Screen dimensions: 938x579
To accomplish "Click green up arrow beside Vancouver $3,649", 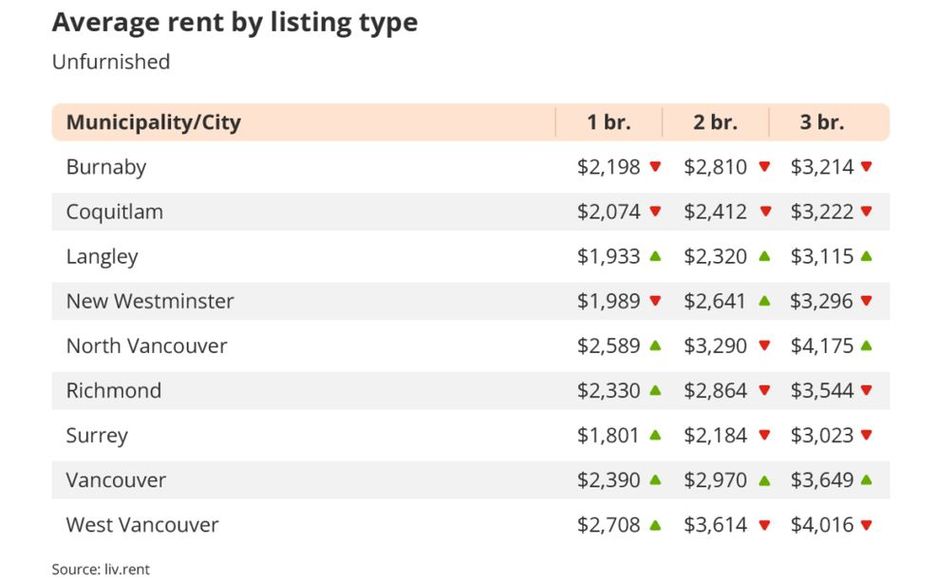I will 866,480.
